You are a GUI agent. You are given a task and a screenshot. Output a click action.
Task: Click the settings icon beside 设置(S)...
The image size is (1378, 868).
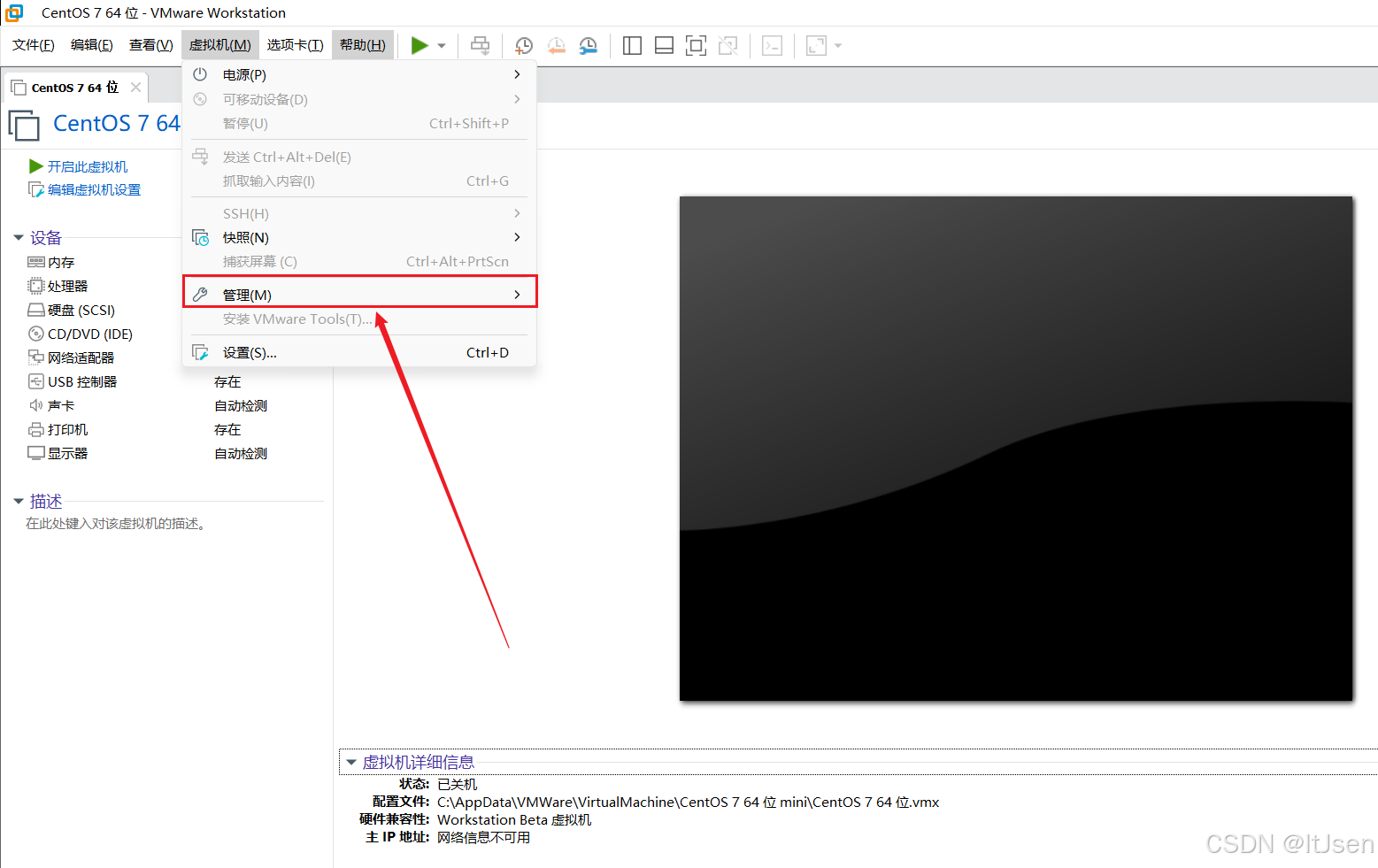pyautogui.click(x=201, y=352)
